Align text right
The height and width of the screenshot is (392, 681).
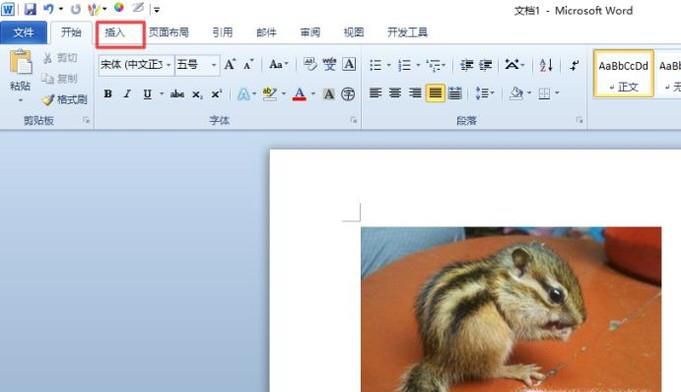pos(415,93)
